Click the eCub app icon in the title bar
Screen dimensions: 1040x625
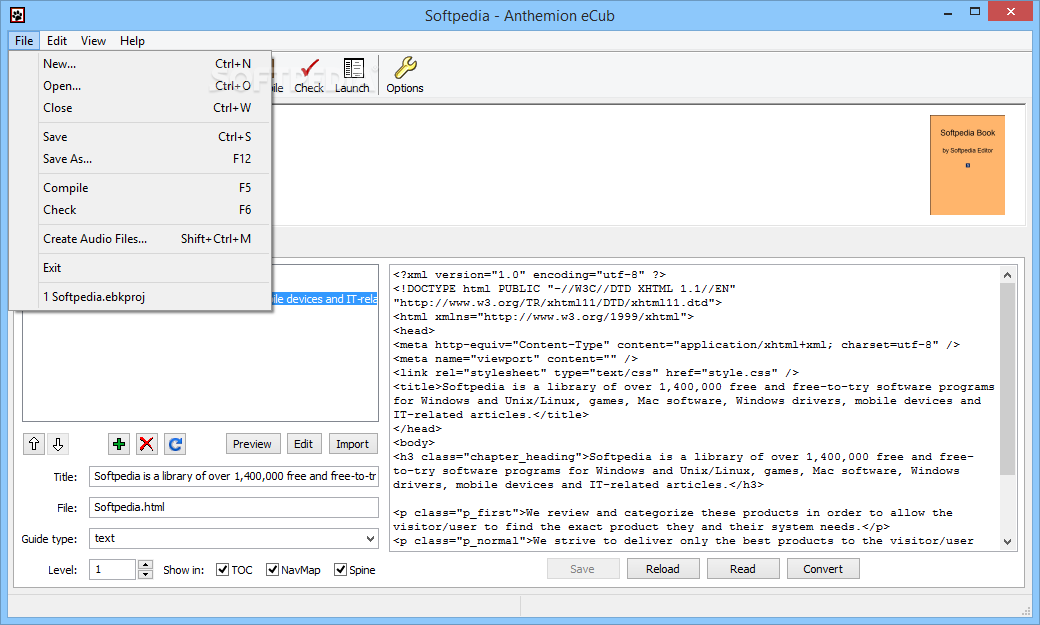click(17, 15)
